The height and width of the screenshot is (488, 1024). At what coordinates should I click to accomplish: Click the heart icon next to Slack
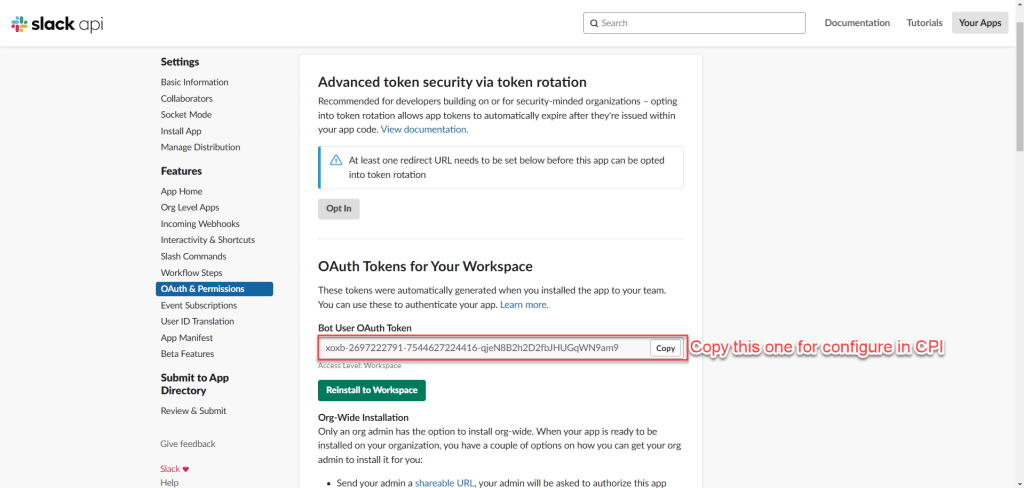pyautogui.click(x=186, y=468)
